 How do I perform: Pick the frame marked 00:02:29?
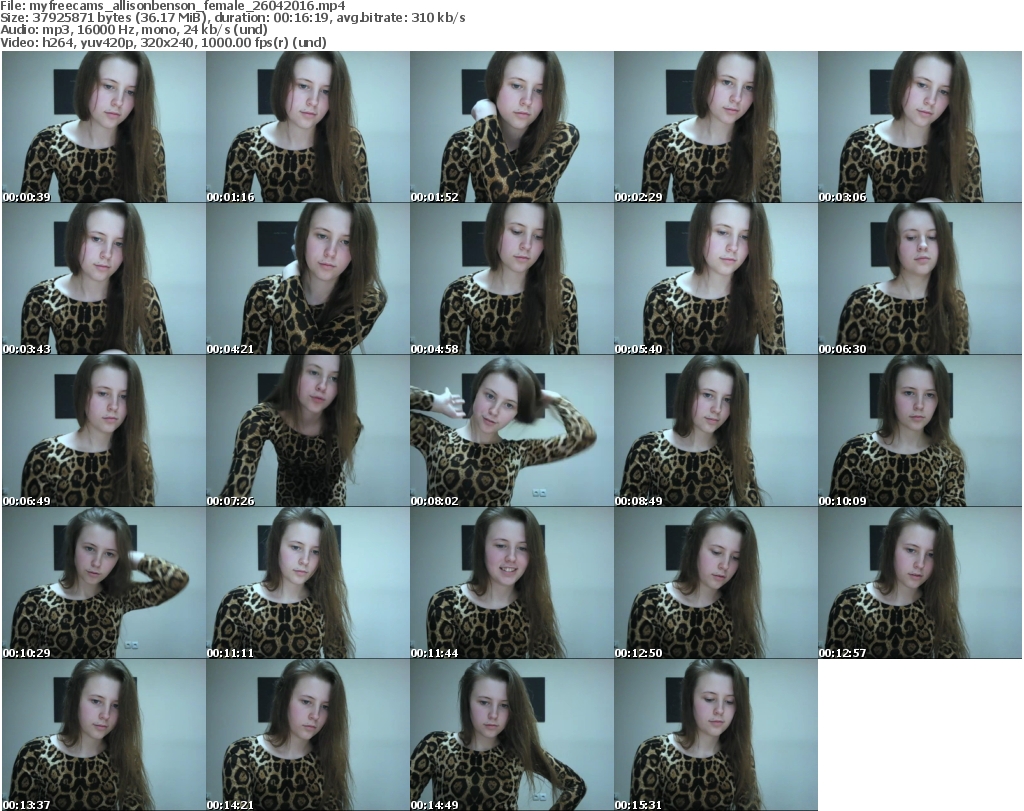[x=716, y=127]
